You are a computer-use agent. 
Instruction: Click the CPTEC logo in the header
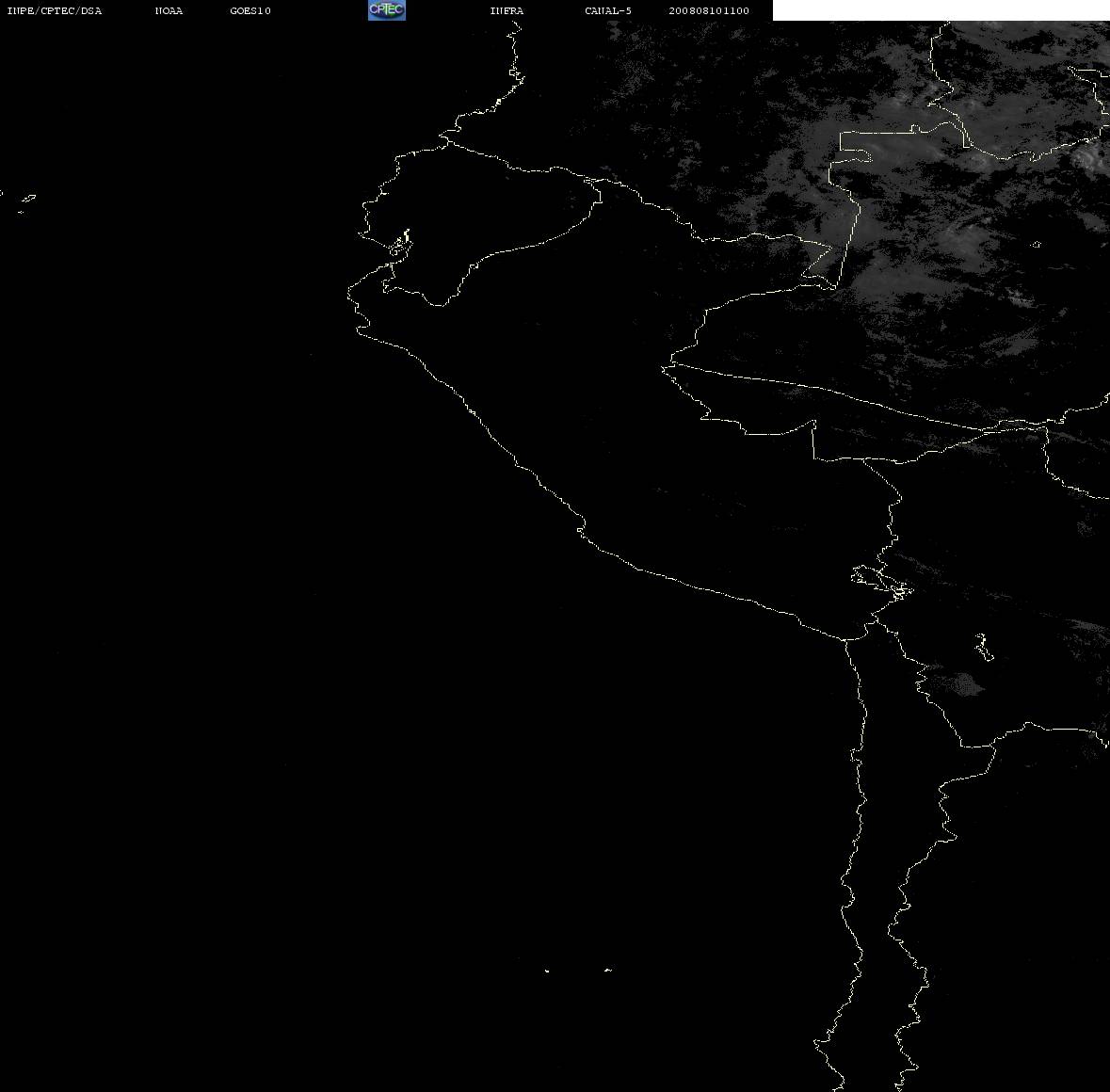click(387, 10)
